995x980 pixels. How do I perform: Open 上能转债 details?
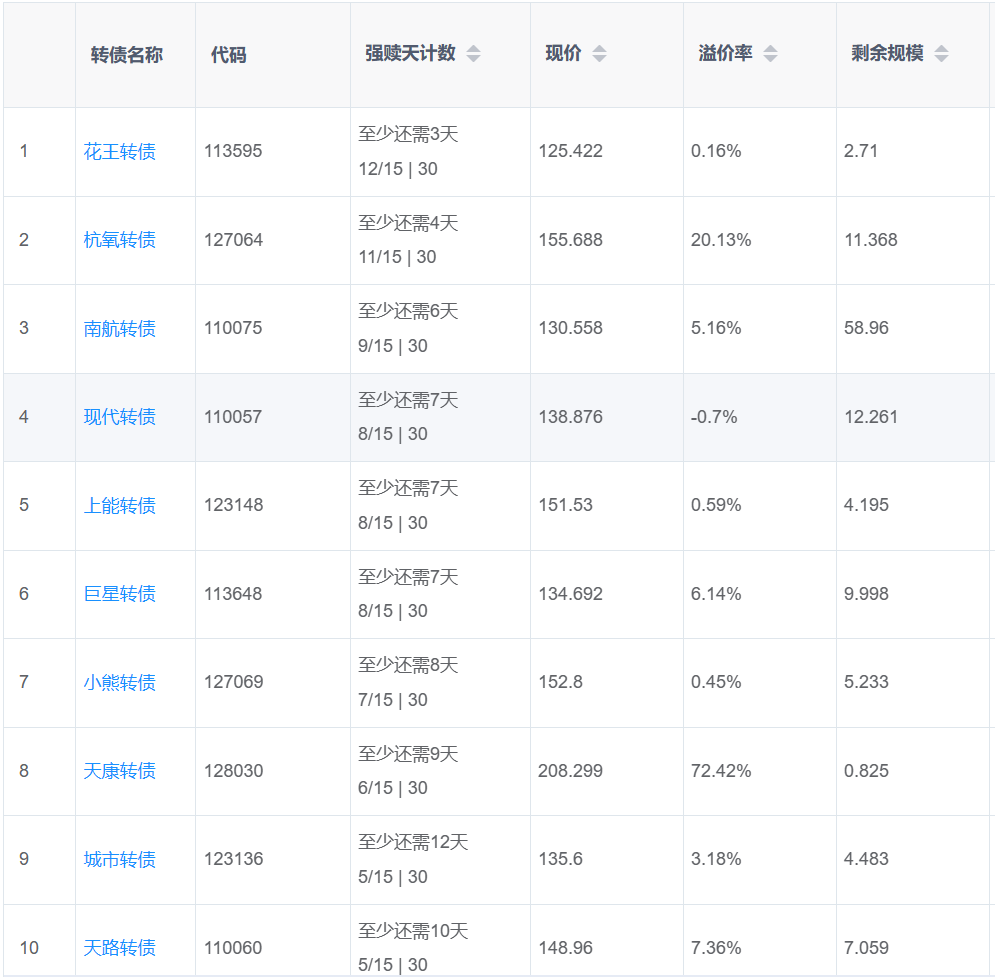tap(120, 506)
